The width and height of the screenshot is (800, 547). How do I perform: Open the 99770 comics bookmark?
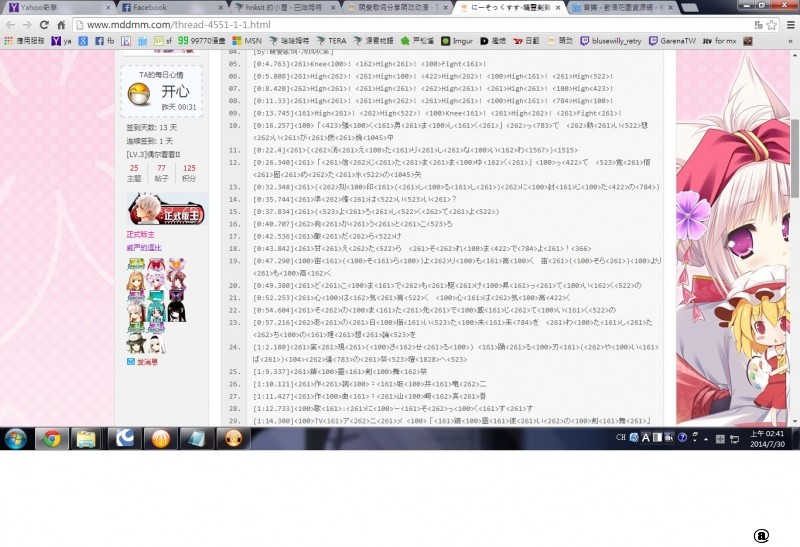[x=202, y=41]
